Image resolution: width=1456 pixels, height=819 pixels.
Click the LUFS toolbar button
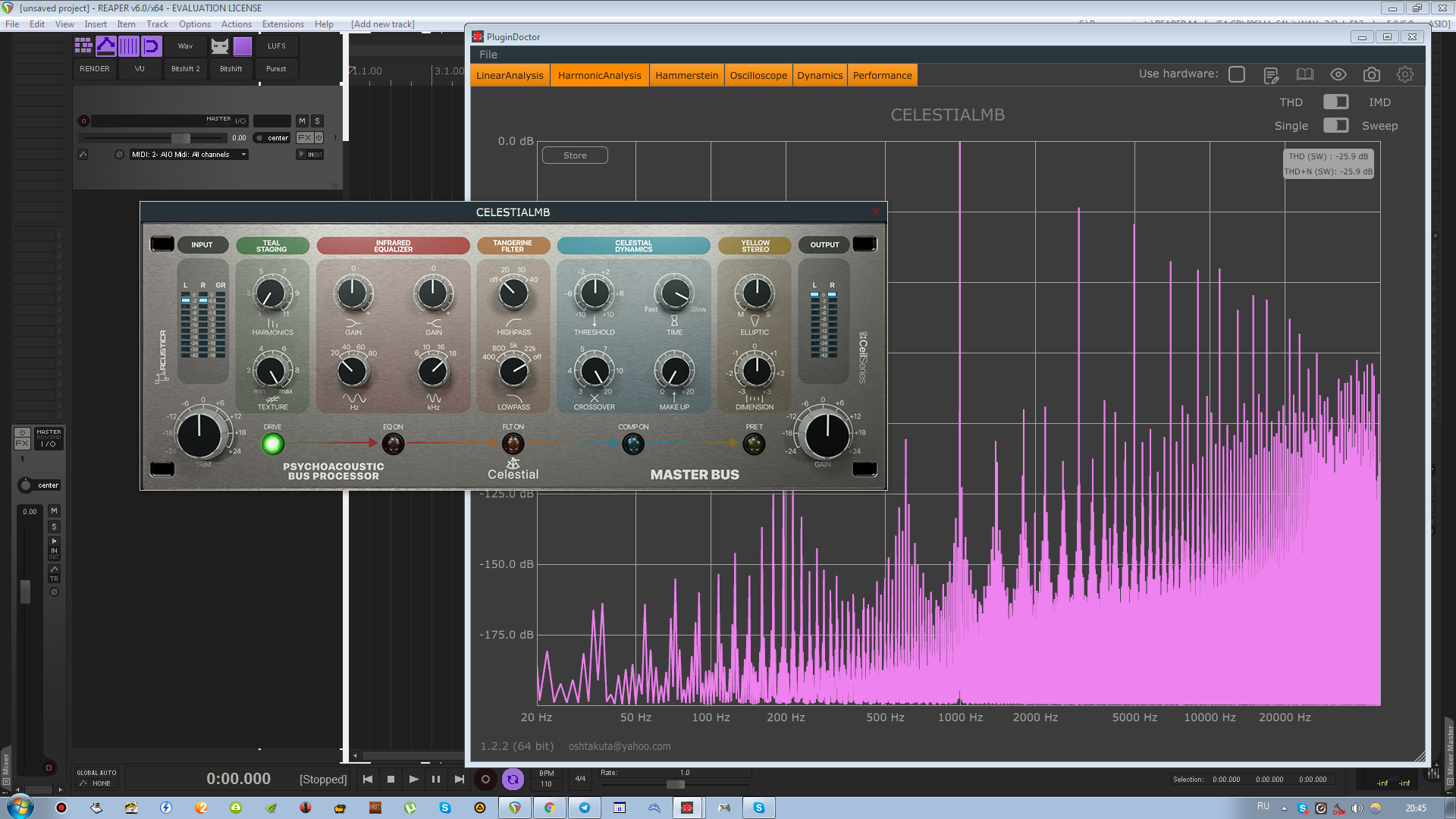point(277,46)
